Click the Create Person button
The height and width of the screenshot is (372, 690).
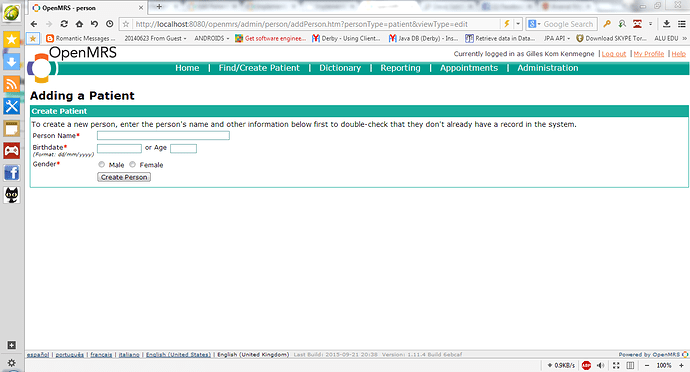click(124, 177)
